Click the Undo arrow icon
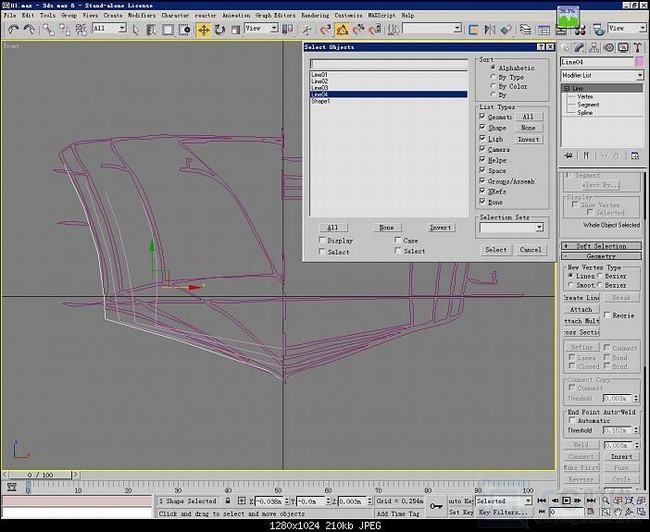Screen dimensions: 650x532 point(13,29)
